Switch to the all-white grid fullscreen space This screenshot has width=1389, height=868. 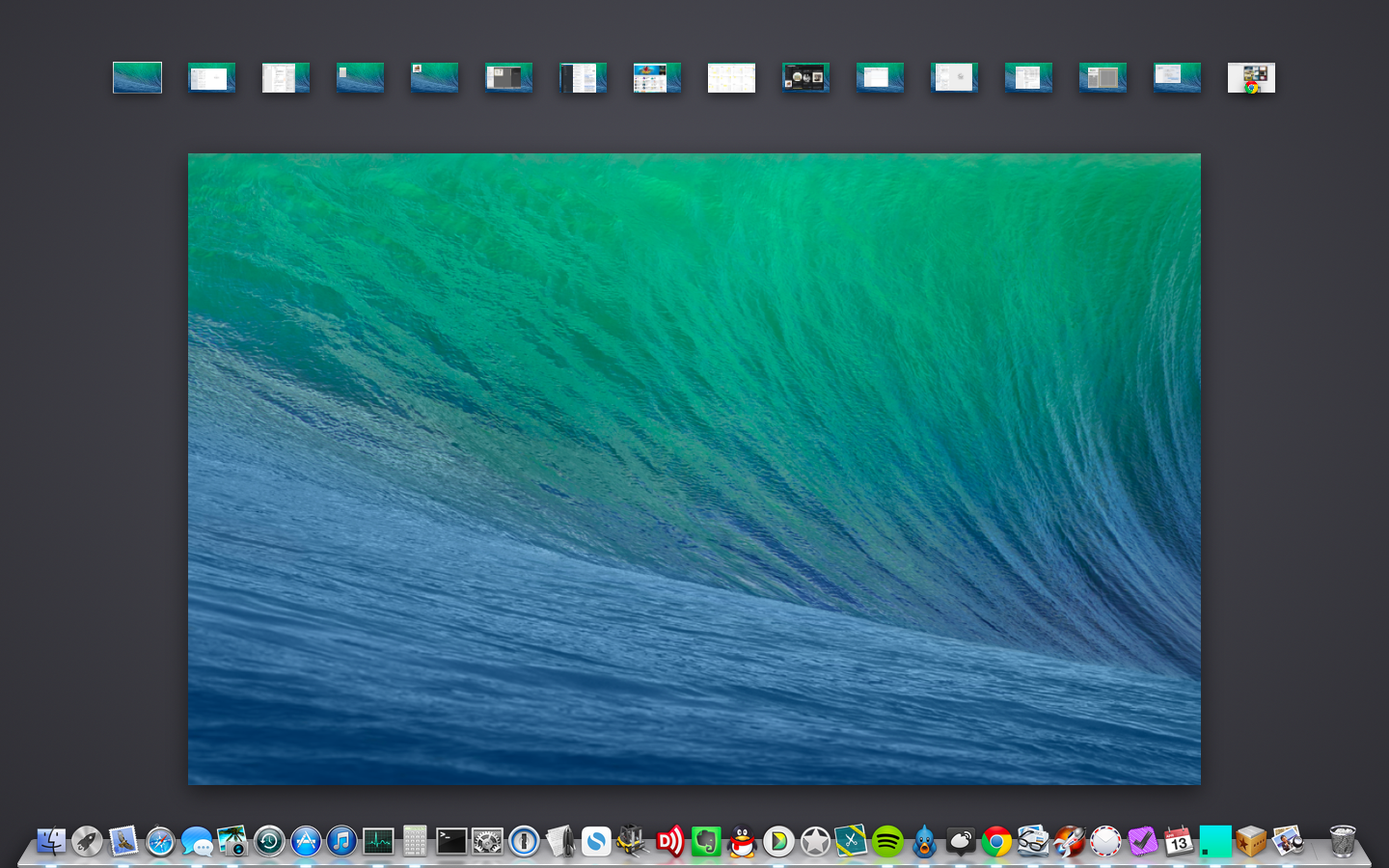(x=731, y=78)
